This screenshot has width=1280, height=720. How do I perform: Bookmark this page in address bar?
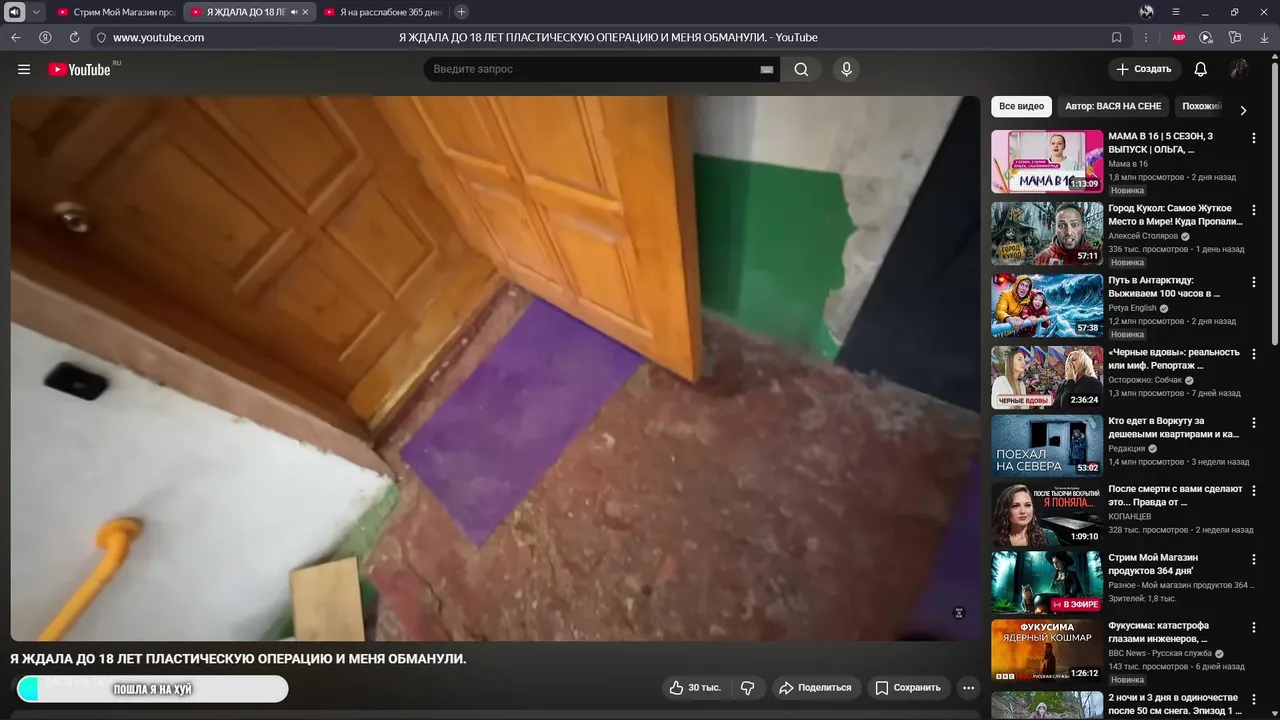coord(1116,37)
